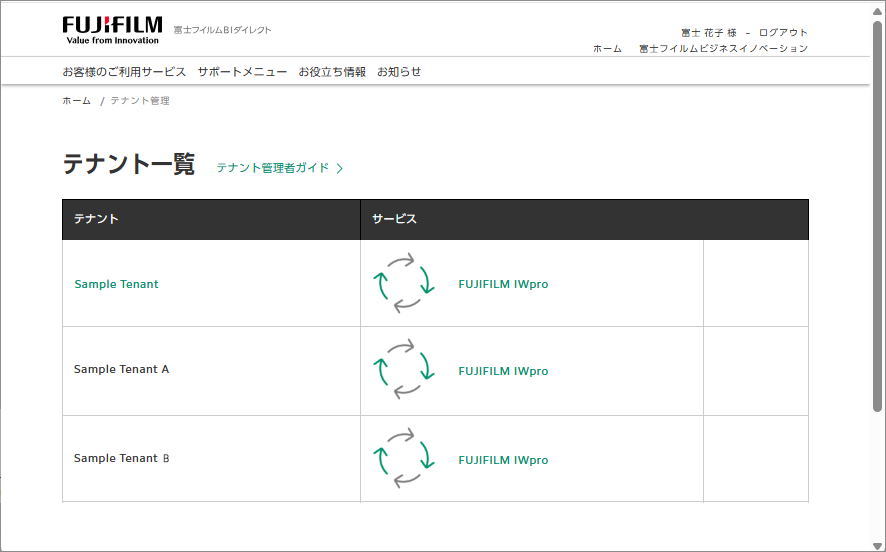Click ホーム in the breadcrumb
Image resolution: width=886 pixels, height=552 pixels.
tap(76, 101)
